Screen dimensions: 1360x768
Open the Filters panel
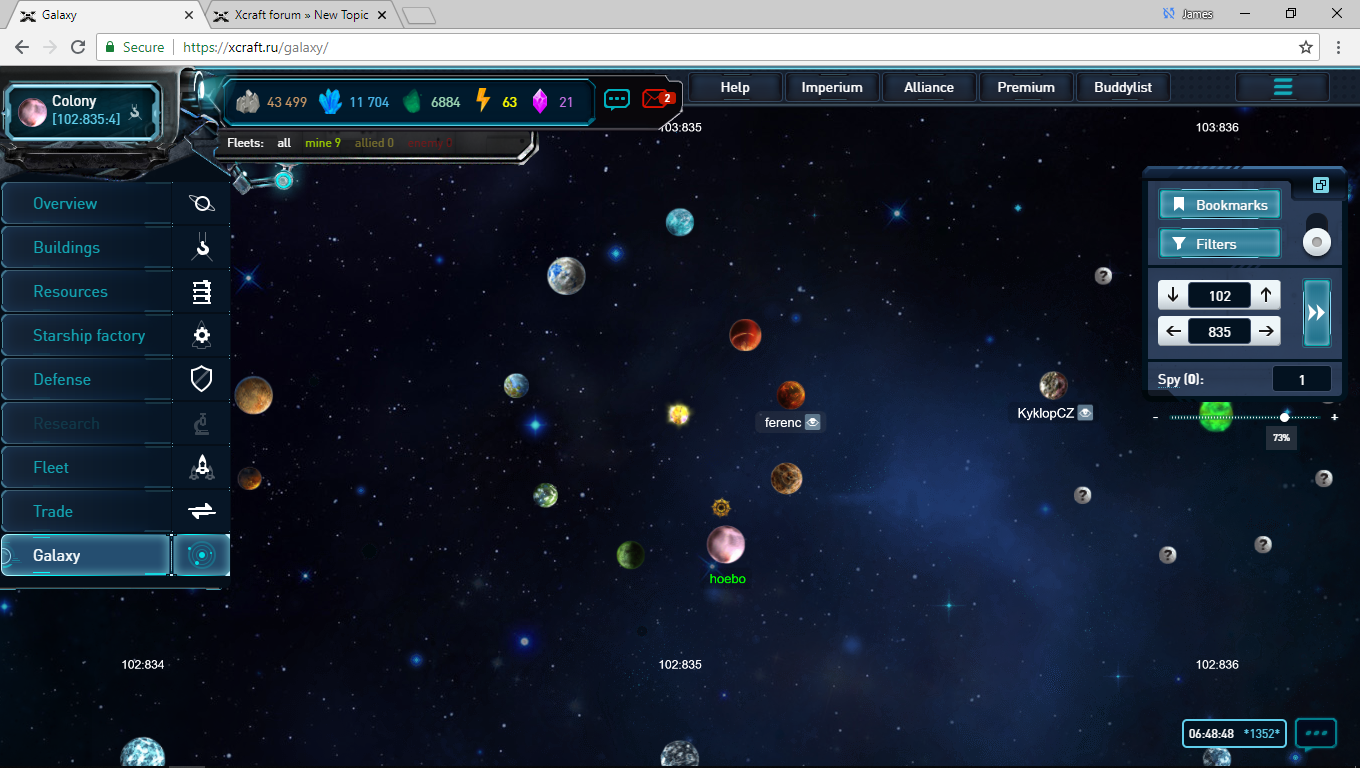1219,244
